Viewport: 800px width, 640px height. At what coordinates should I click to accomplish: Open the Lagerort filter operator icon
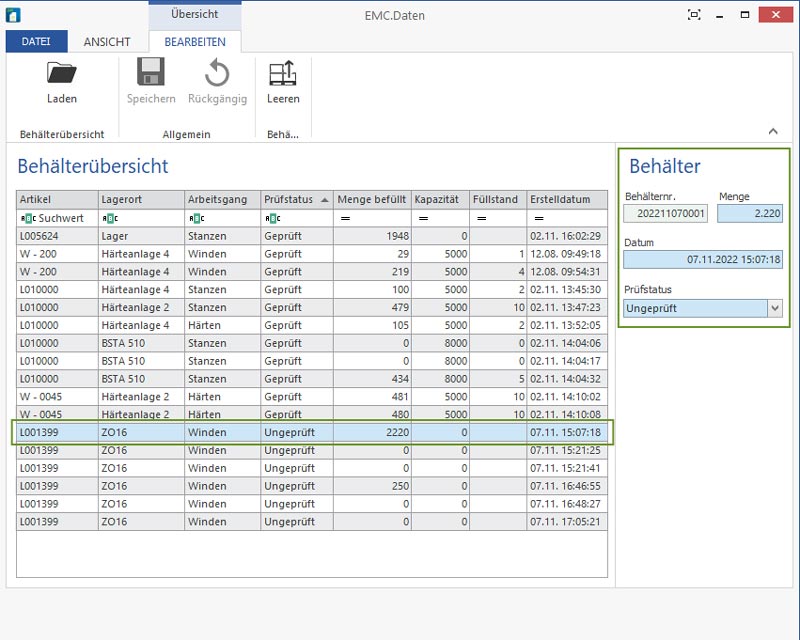pos(109,218)
